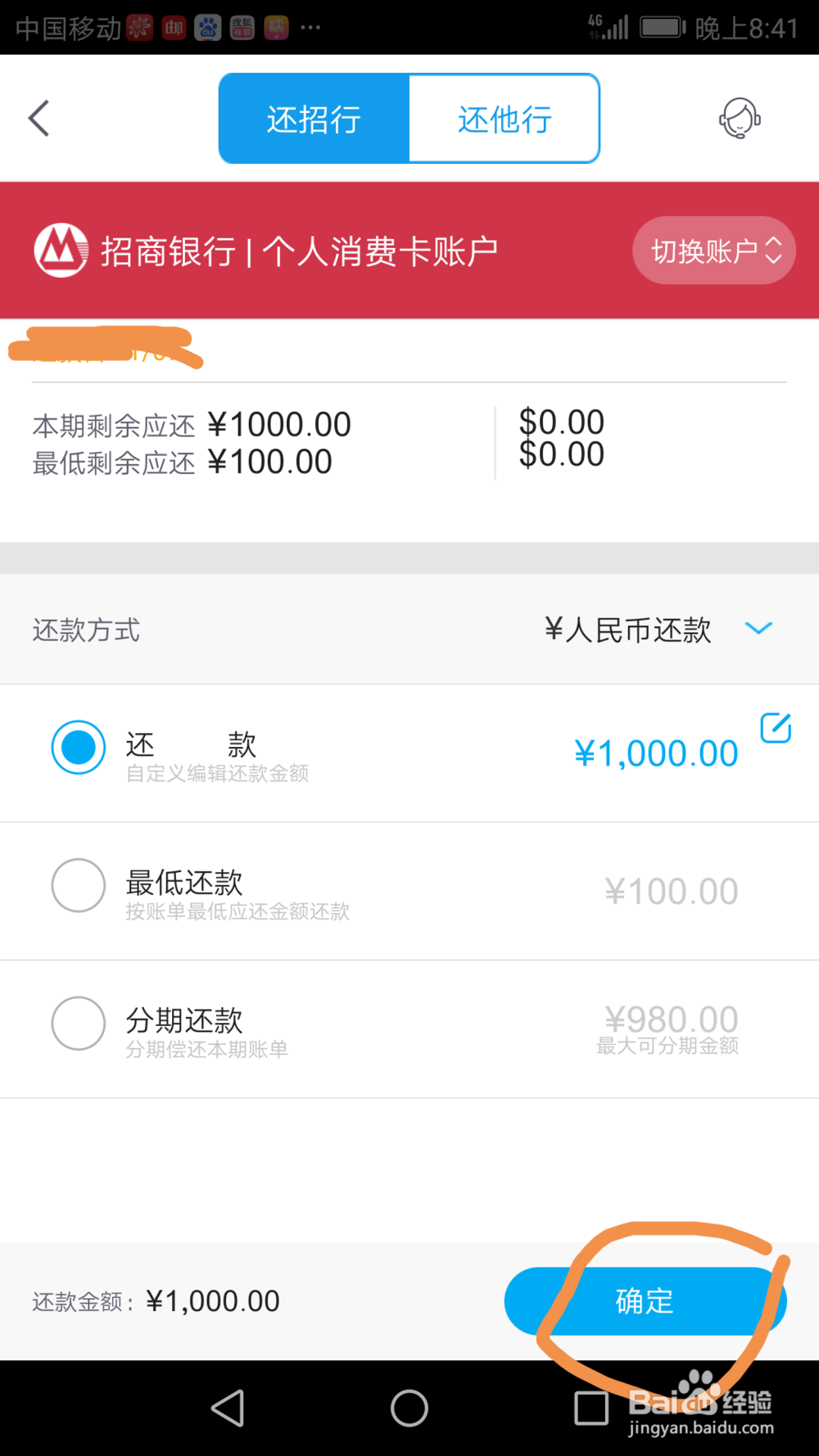Tap the 还款方式 row to expand

point(409,629)
